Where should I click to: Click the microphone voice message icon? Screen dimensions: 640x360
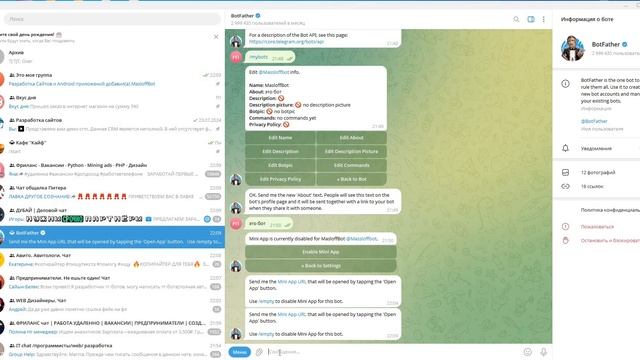point(544,352)
